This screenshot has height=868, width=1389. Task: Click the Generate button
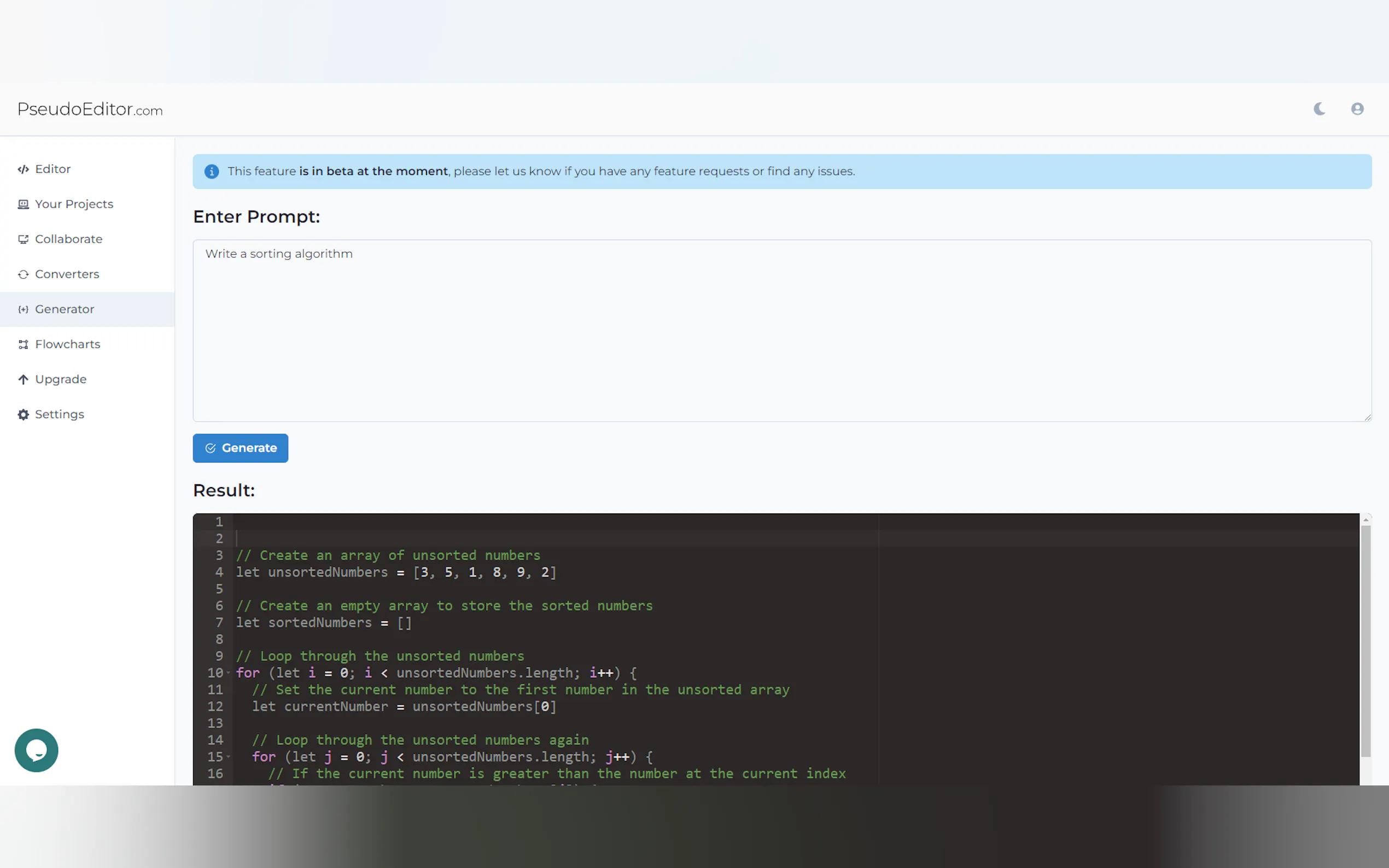point(241,448)
